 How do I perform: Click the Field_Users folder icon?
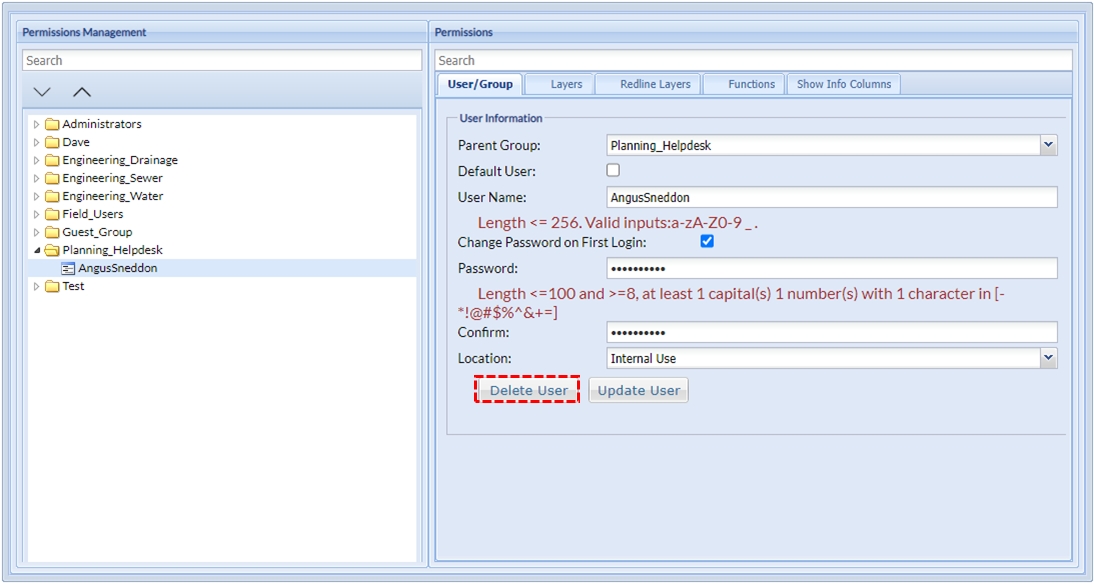(x=52, y=214)
